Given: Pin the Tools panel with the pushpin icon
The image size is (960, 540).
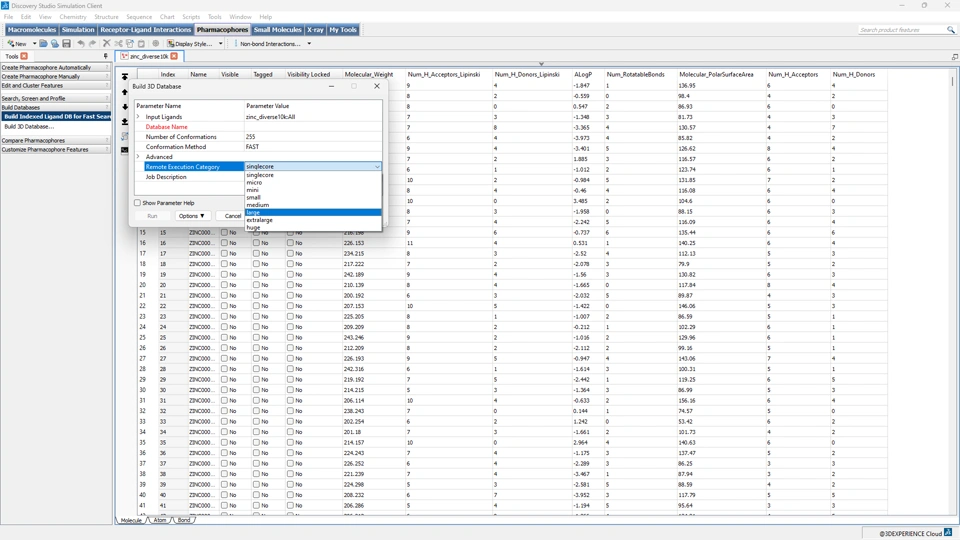Looking at the screenshot, I should [105, 56].
